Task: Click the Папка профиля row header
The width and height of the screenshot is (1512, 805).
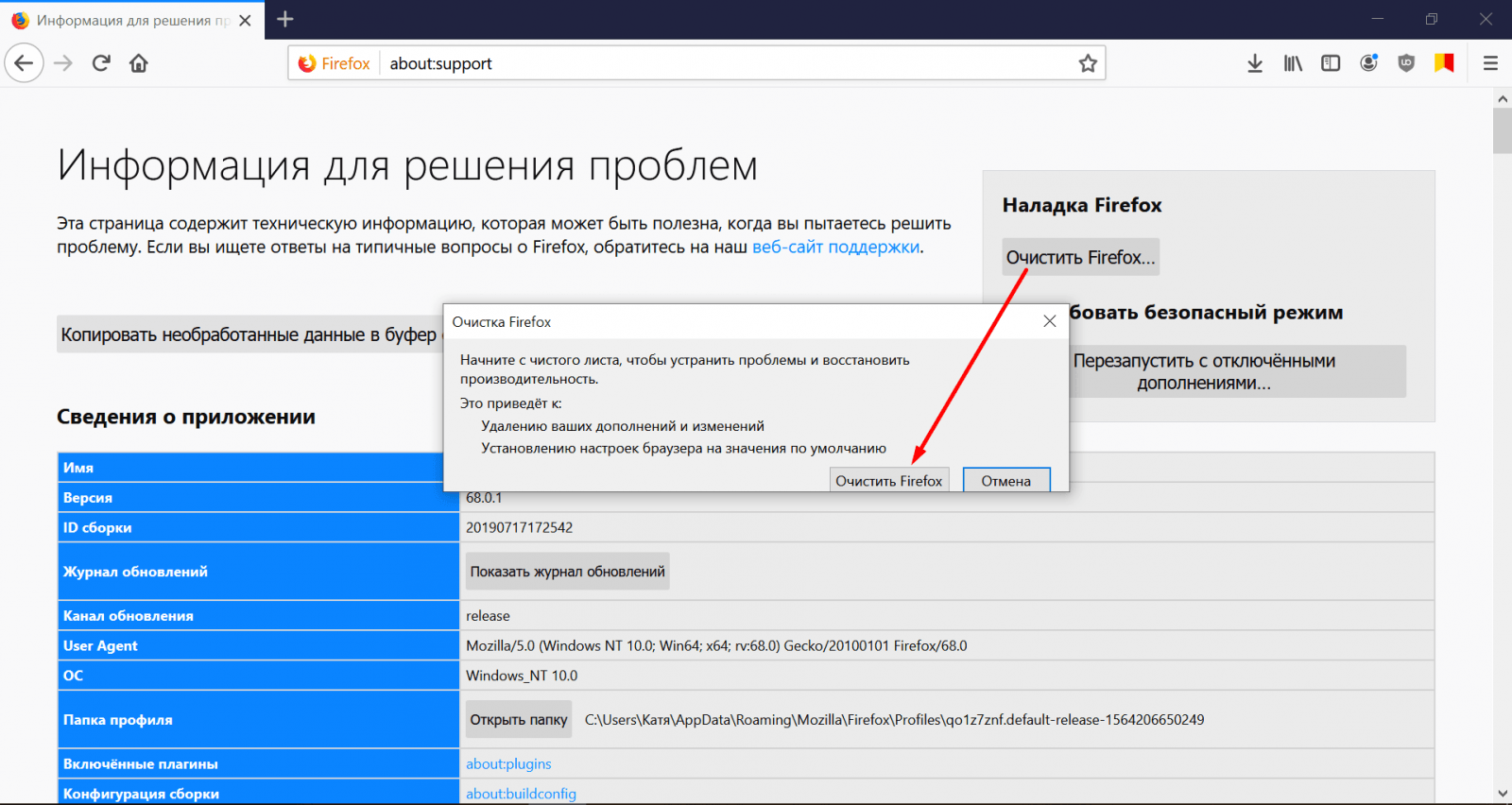Action: click(x=258, y=720)
